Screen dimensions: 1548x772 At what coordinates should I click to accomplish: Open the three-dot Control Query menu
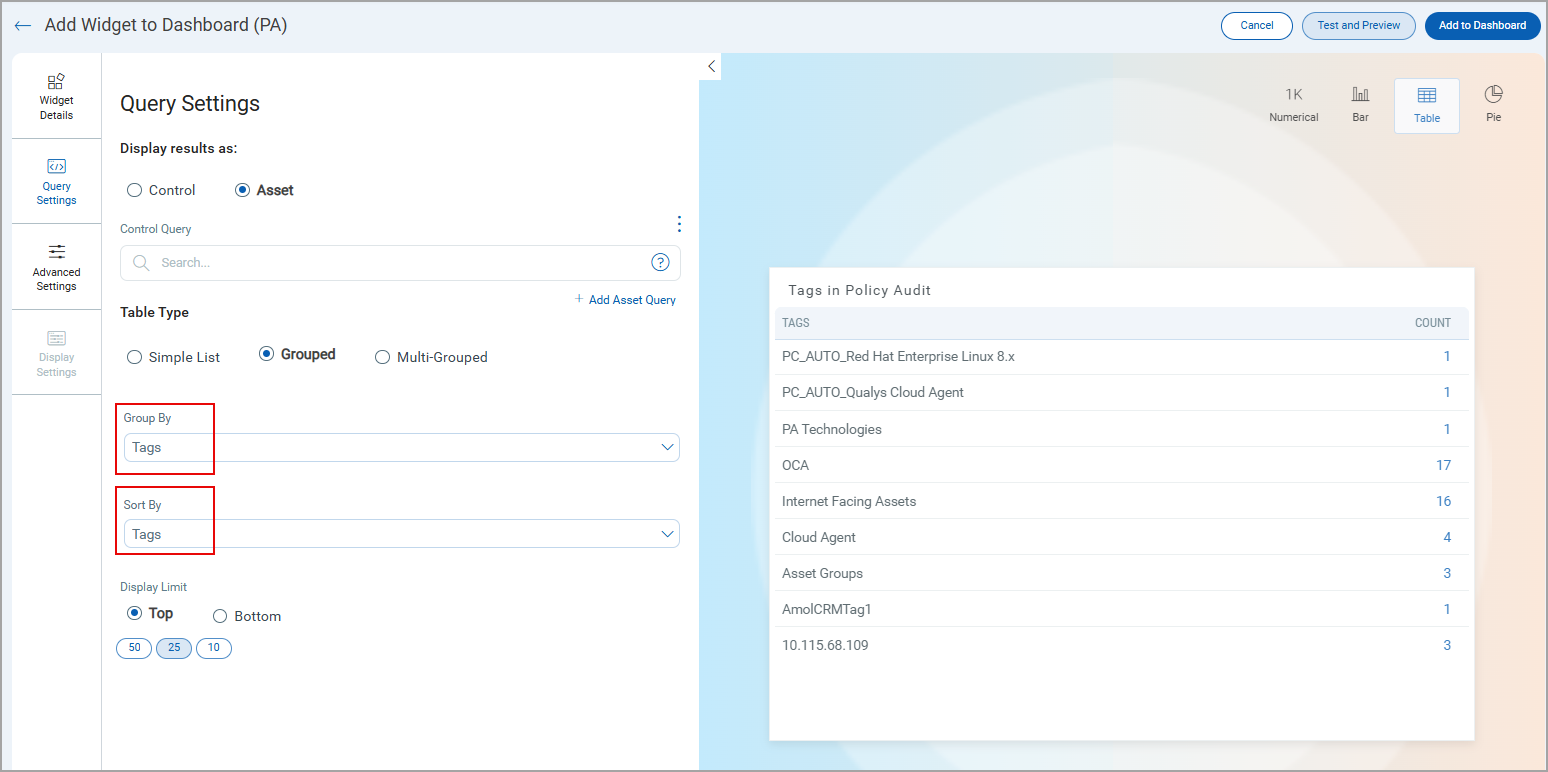679,224
